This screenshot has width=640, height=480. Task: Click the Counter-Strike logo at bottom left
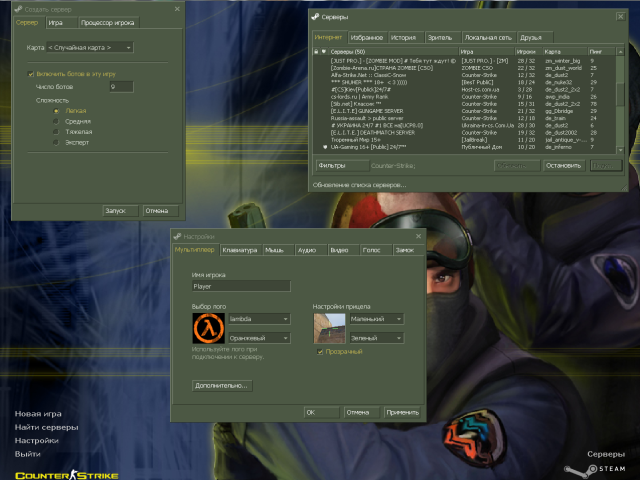pos(67,475)
